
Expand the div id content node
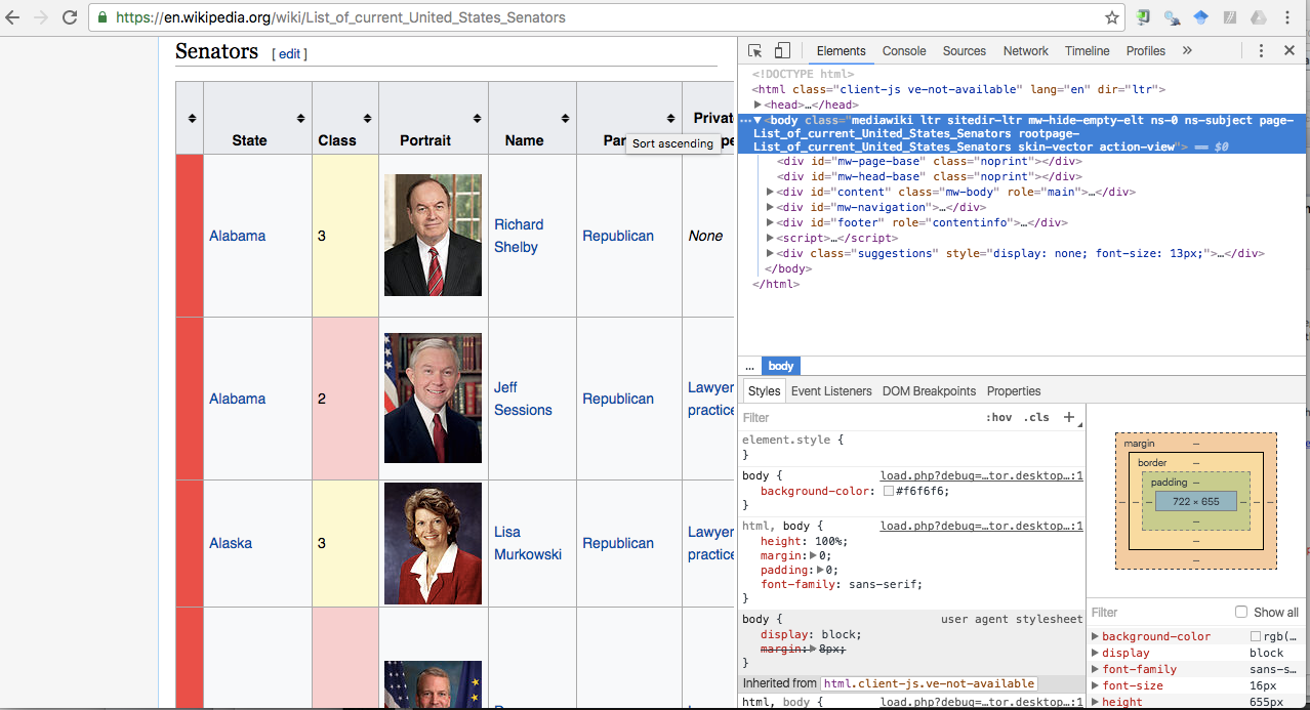tap(770, 192)
